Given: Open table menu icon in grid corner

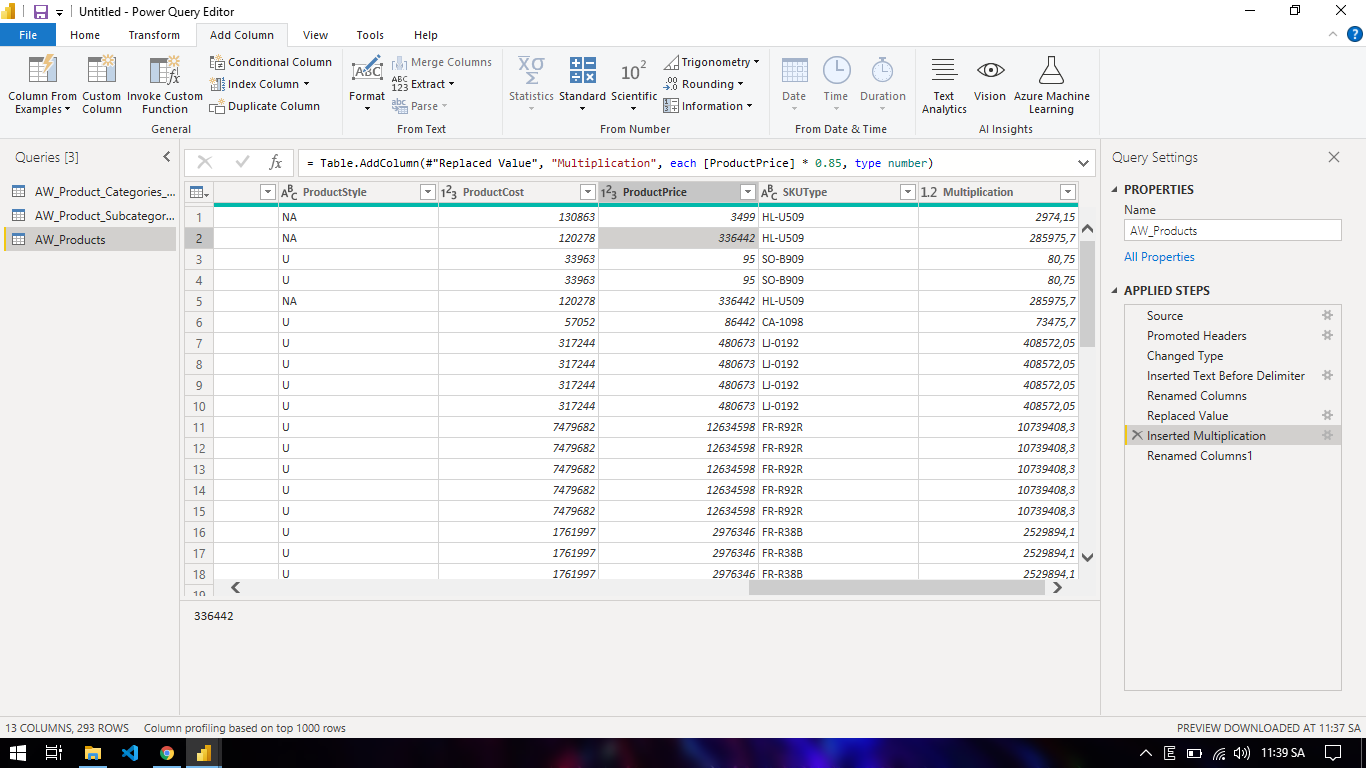Looking at the screenshot, I should [x=199, y=192].
